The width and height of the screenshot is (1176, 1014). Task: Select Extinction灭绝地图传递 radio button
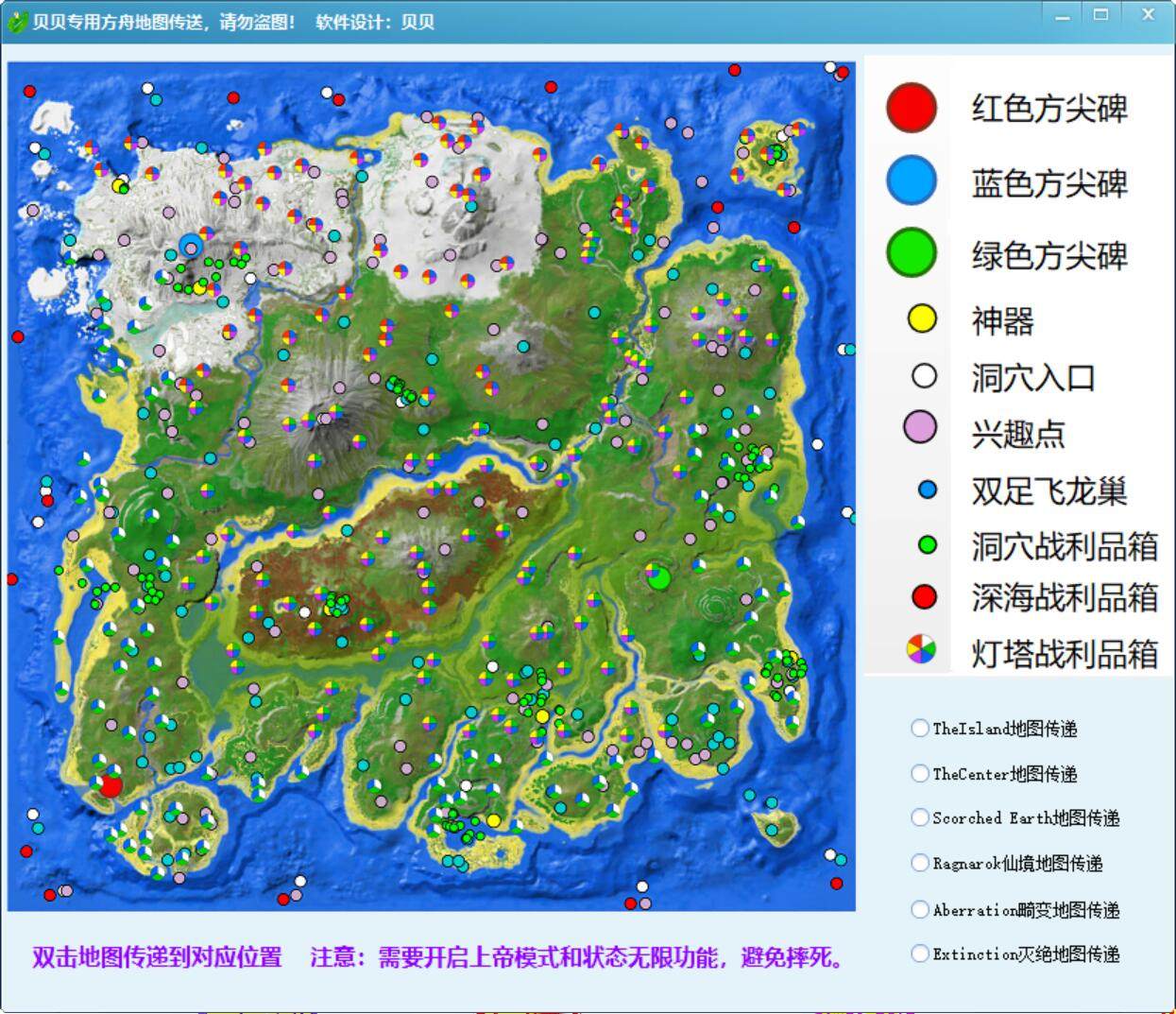point(920,954)
